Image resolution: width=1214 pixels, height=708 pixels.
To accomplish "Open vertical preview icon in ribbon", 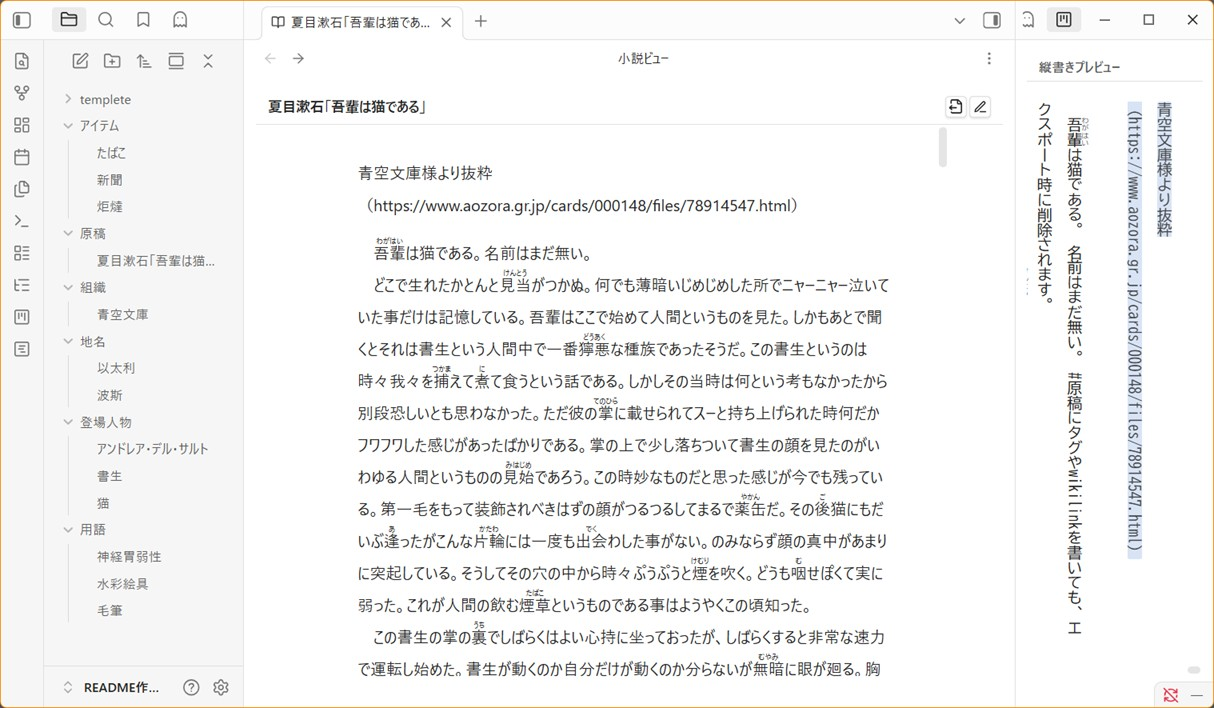I will 21,317.
